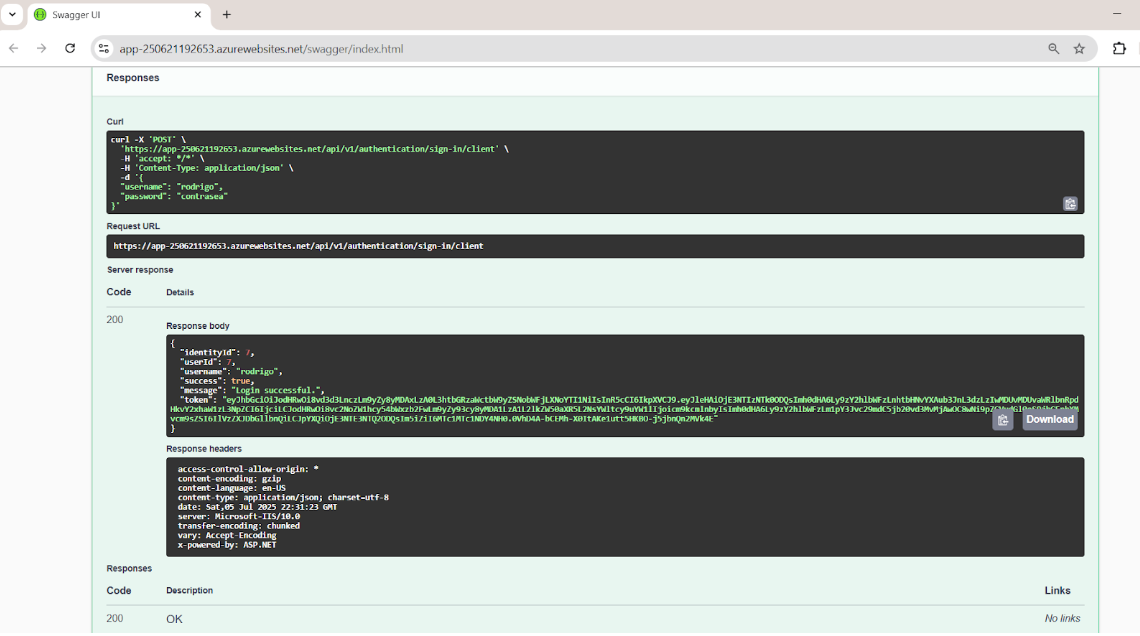Click the date header line
This screenshot has height=636, width=1140.
257,507
